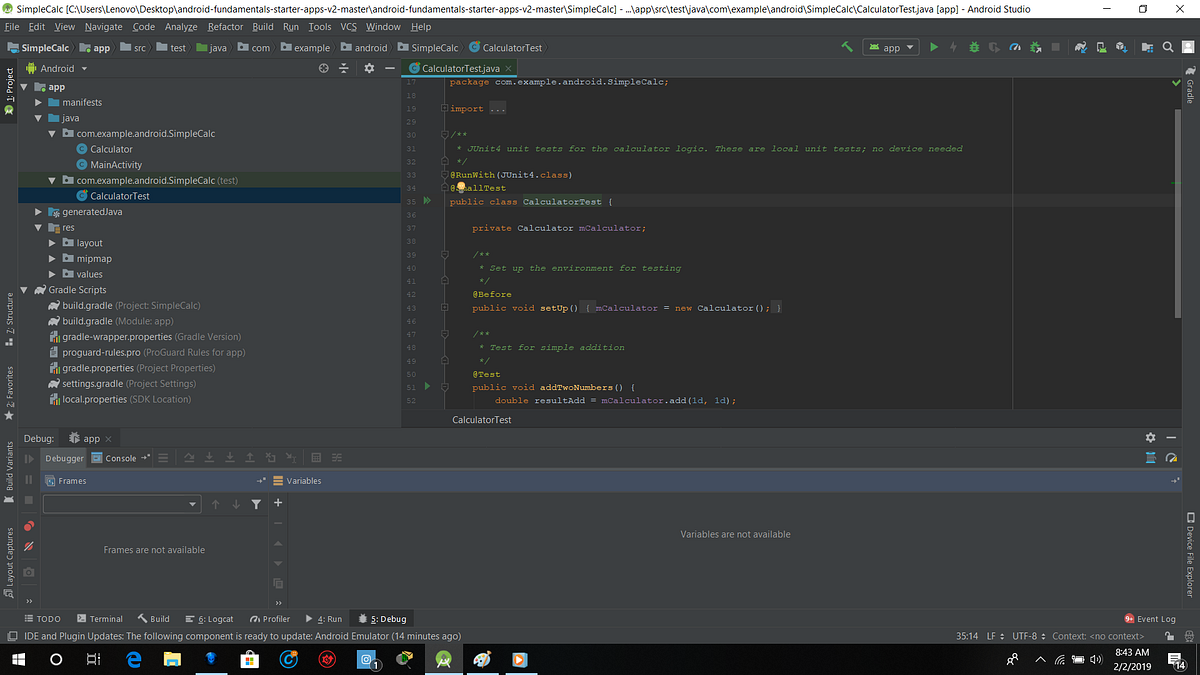Open the Project panel settings gear
This screenshot has width=1200, height=675.
[368, 68]
